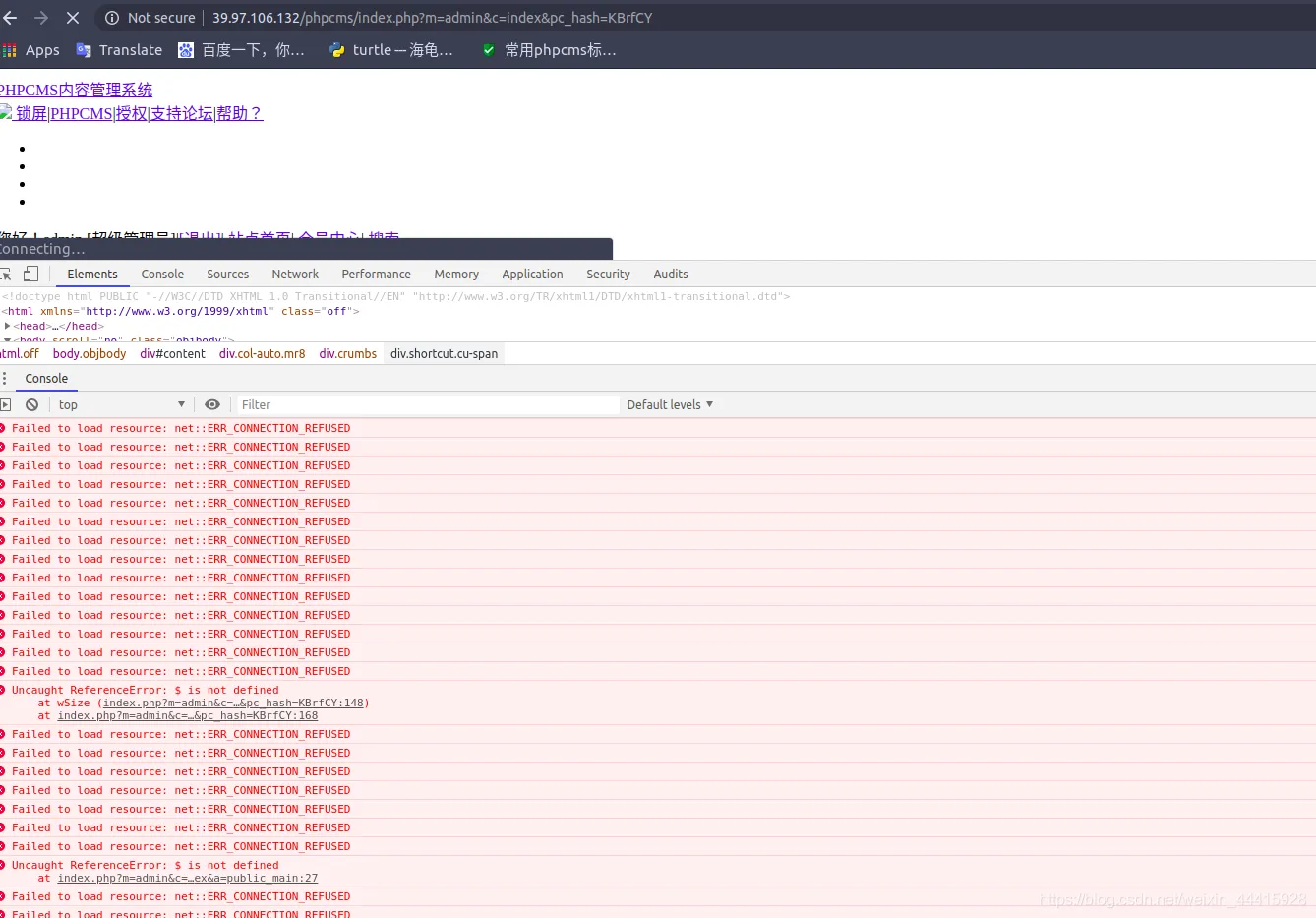
Task: Open the Network tab
Action: (x=295, y=275)
